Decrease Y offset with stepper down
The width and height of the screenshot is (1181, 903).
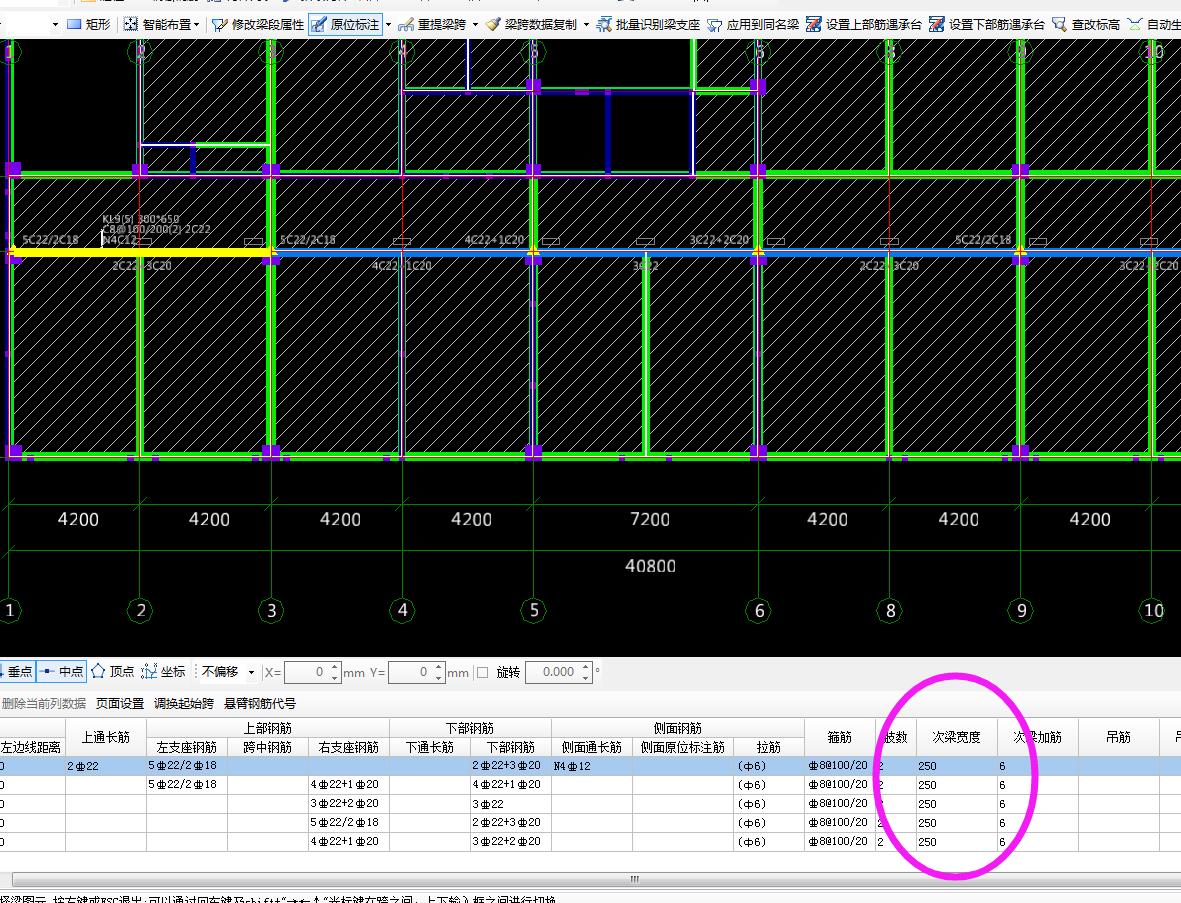tap(438, 677)
